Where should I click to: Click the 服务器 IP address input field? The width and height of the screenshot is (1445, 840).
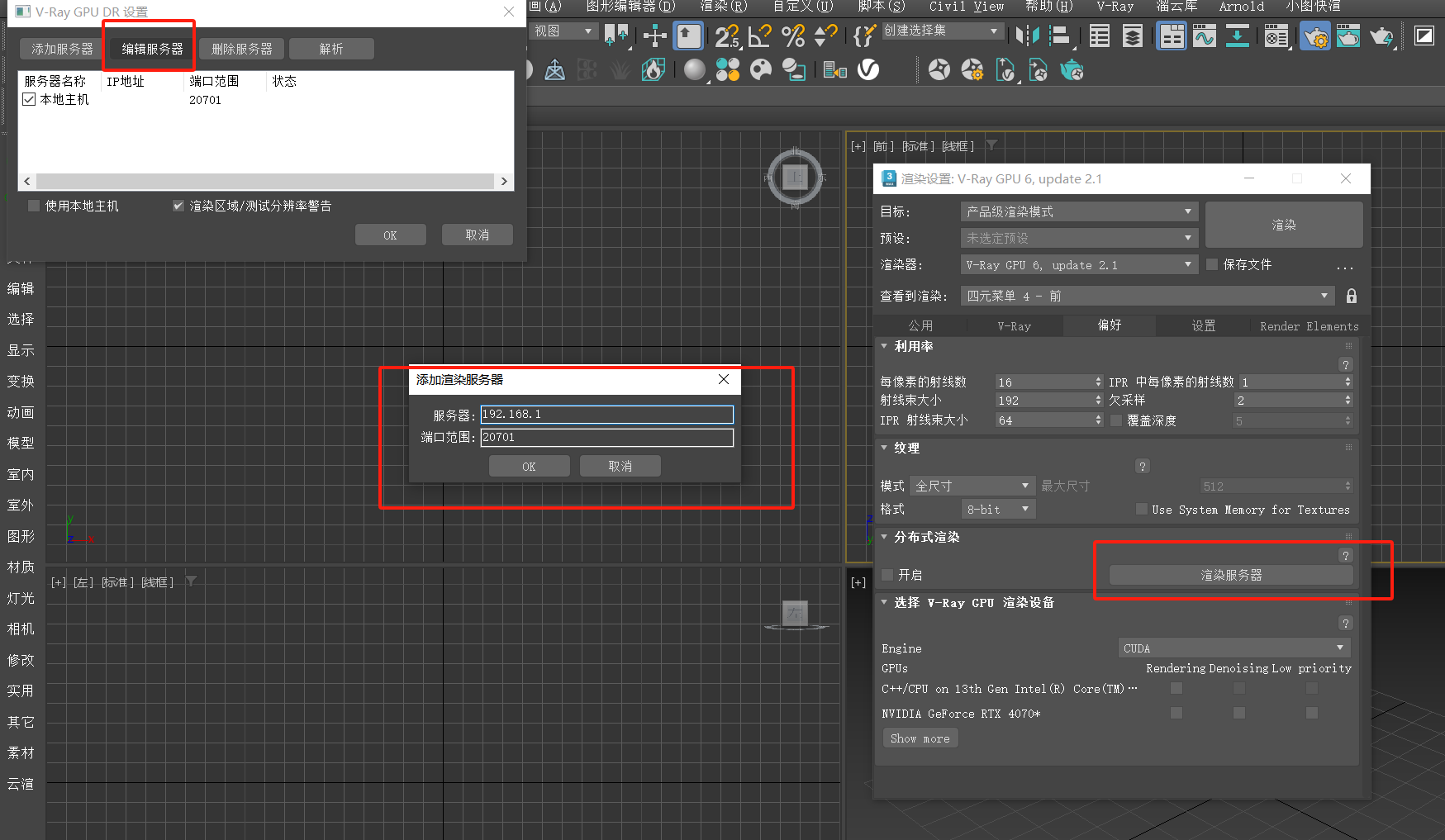click(x=606, y=415)
